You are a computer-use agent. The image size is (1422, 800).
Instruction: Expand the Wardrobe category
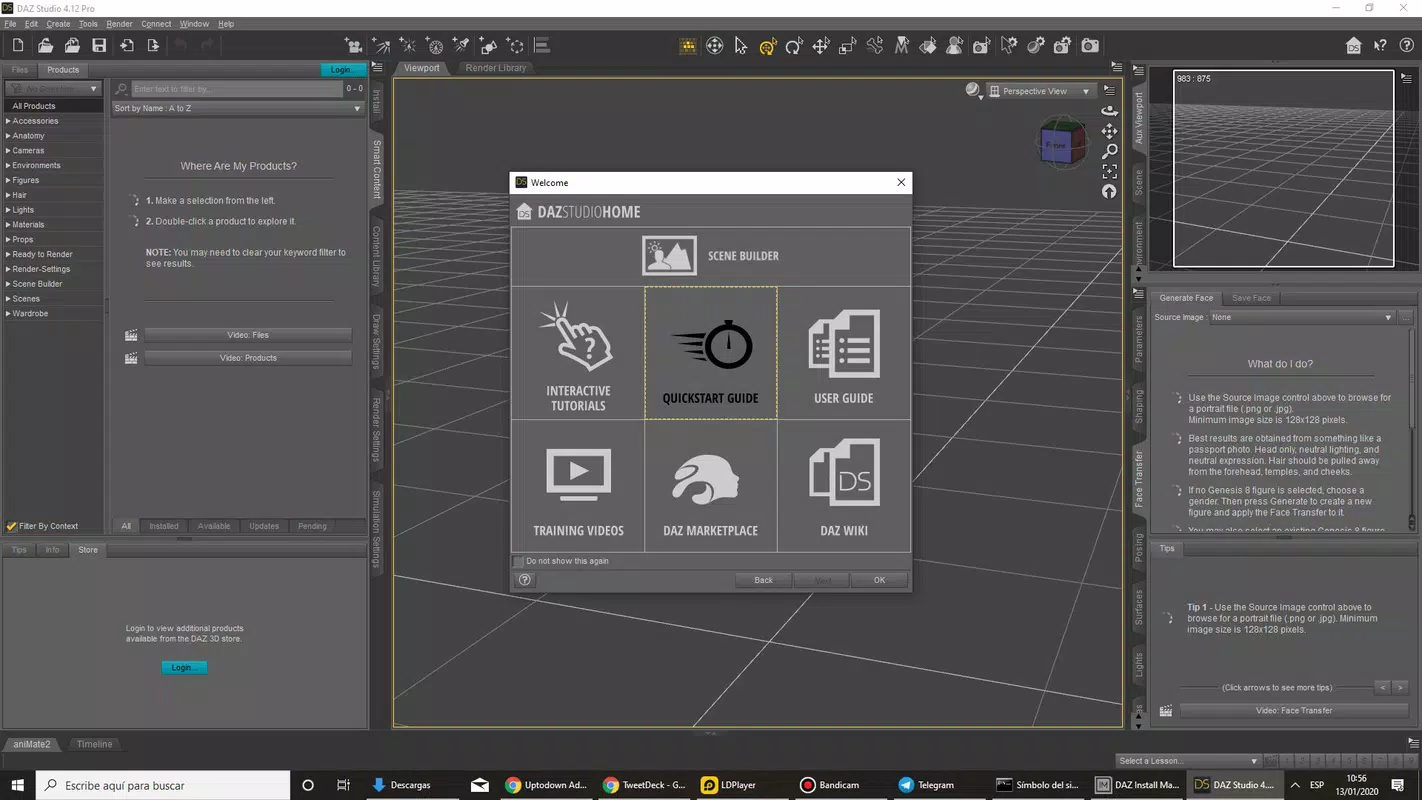(x=9, y=314)
